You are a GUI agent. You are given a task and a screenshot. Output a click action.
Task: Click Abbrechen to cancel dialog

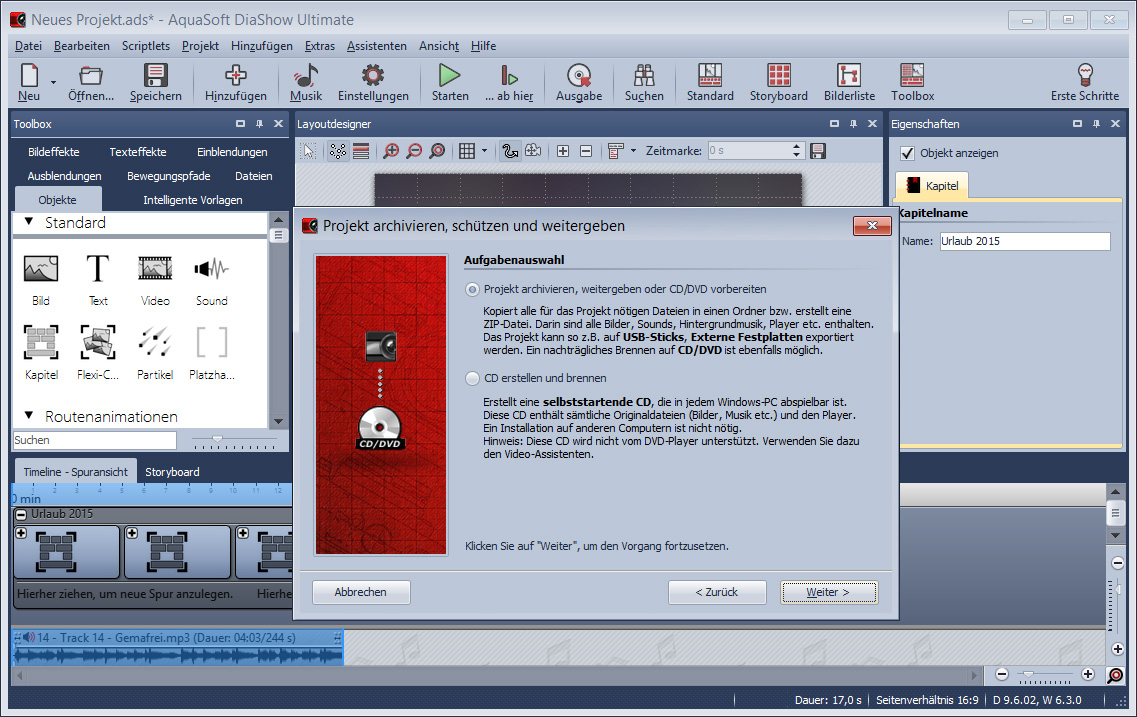pyautogui.click(x=360, y=592)
